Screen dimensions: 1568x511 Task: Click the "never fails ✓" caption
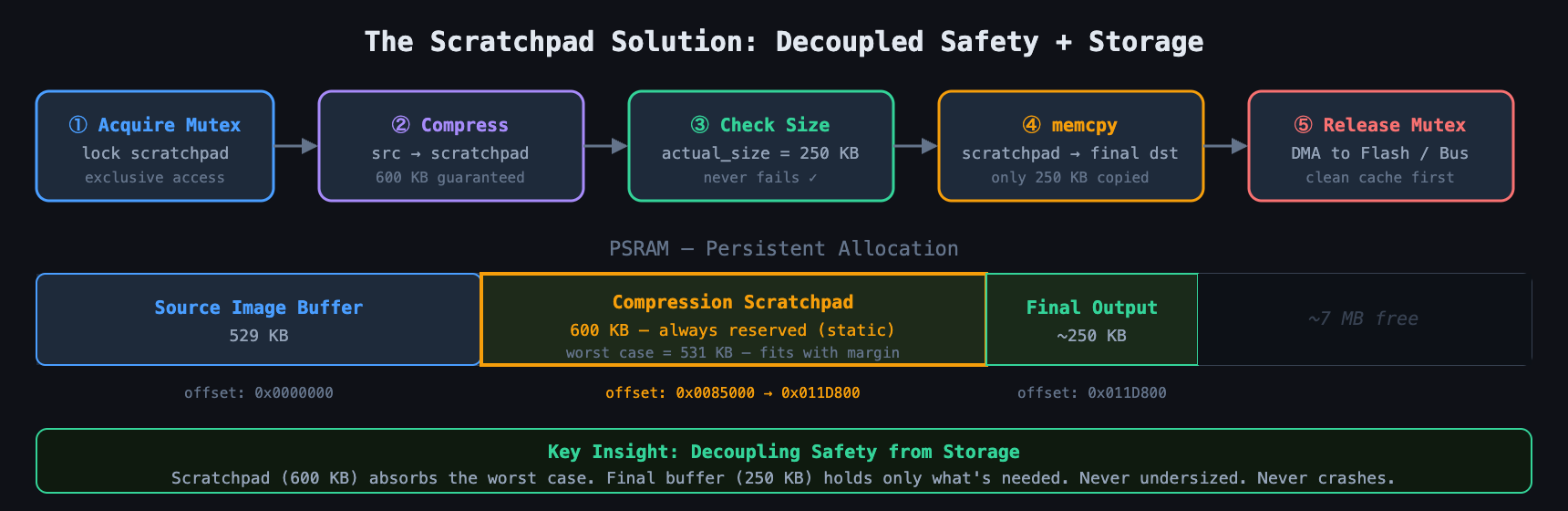click(x=760, y=178)
